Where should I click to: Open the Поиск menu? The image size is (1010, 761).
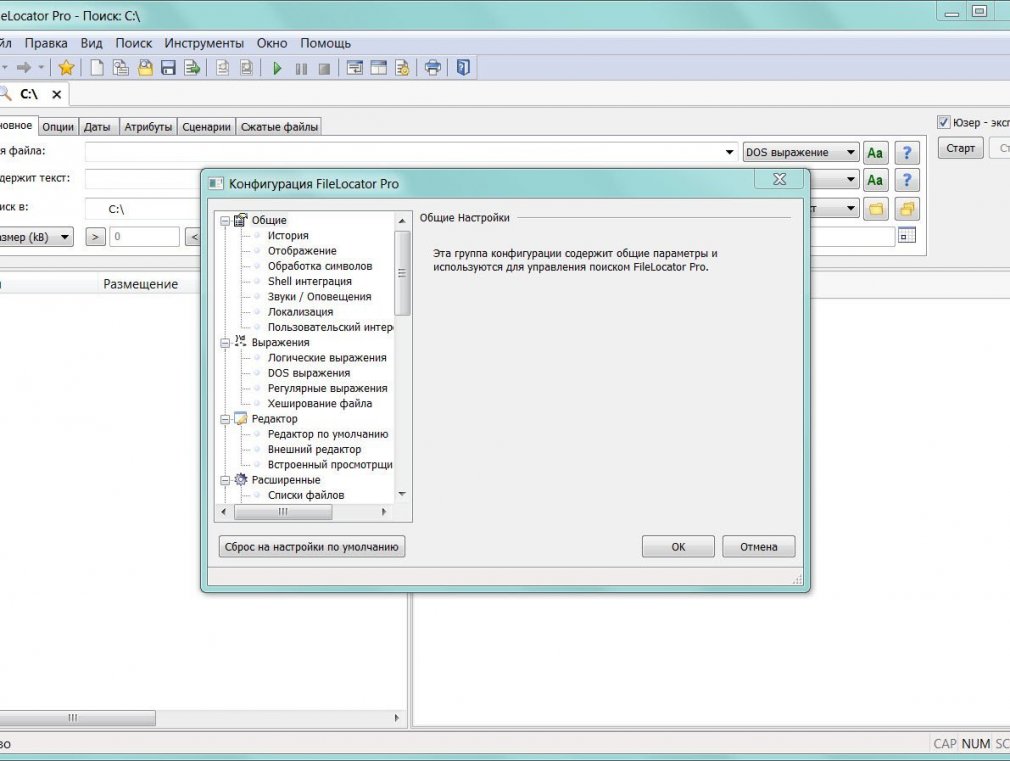point(133,43)
